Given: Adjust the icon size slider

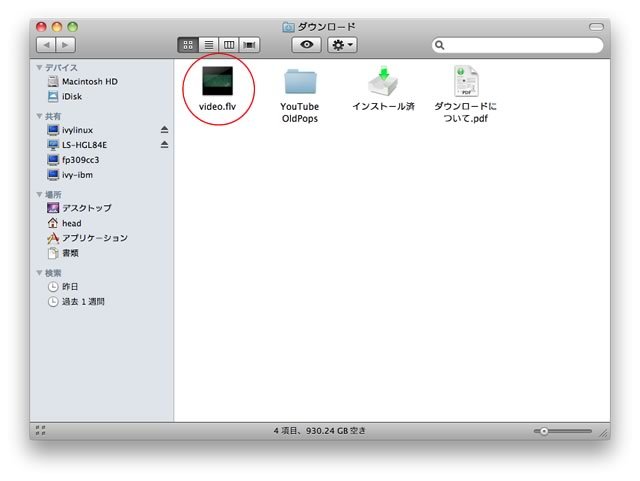Looking at the screenshot, I should [544, 431].
